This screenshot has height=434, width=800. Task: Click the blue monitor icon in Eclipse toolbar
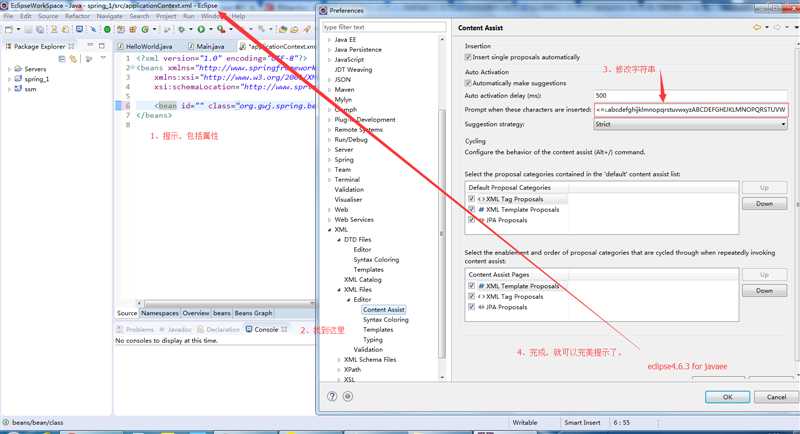point(79,30)
